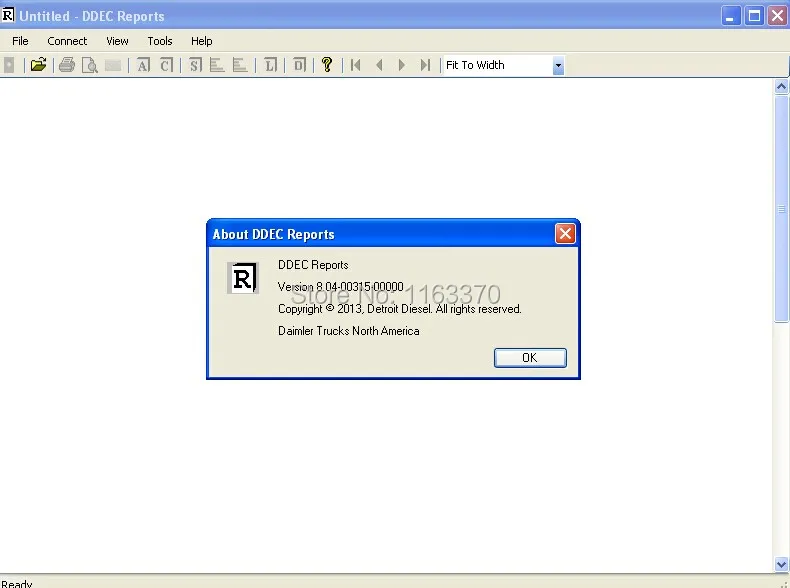The width and height of the screenshot is (790, 588).
Task: Go to next page arrow icon
Action: click(x=402, y=65)
